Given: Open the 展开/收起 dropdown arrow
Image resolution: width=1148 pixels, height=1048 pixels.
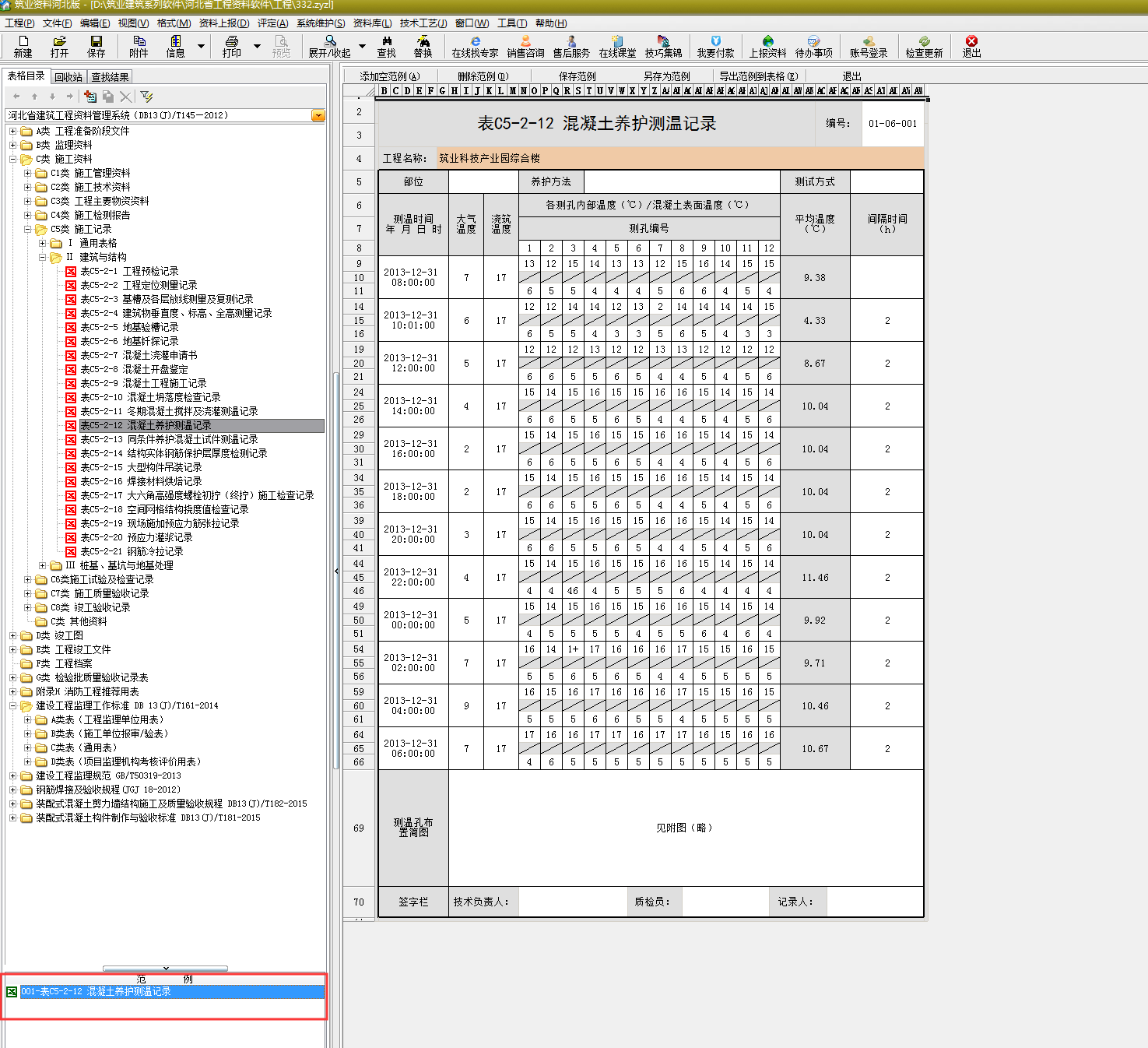Looking at the screenshot, I should (362, 47).
